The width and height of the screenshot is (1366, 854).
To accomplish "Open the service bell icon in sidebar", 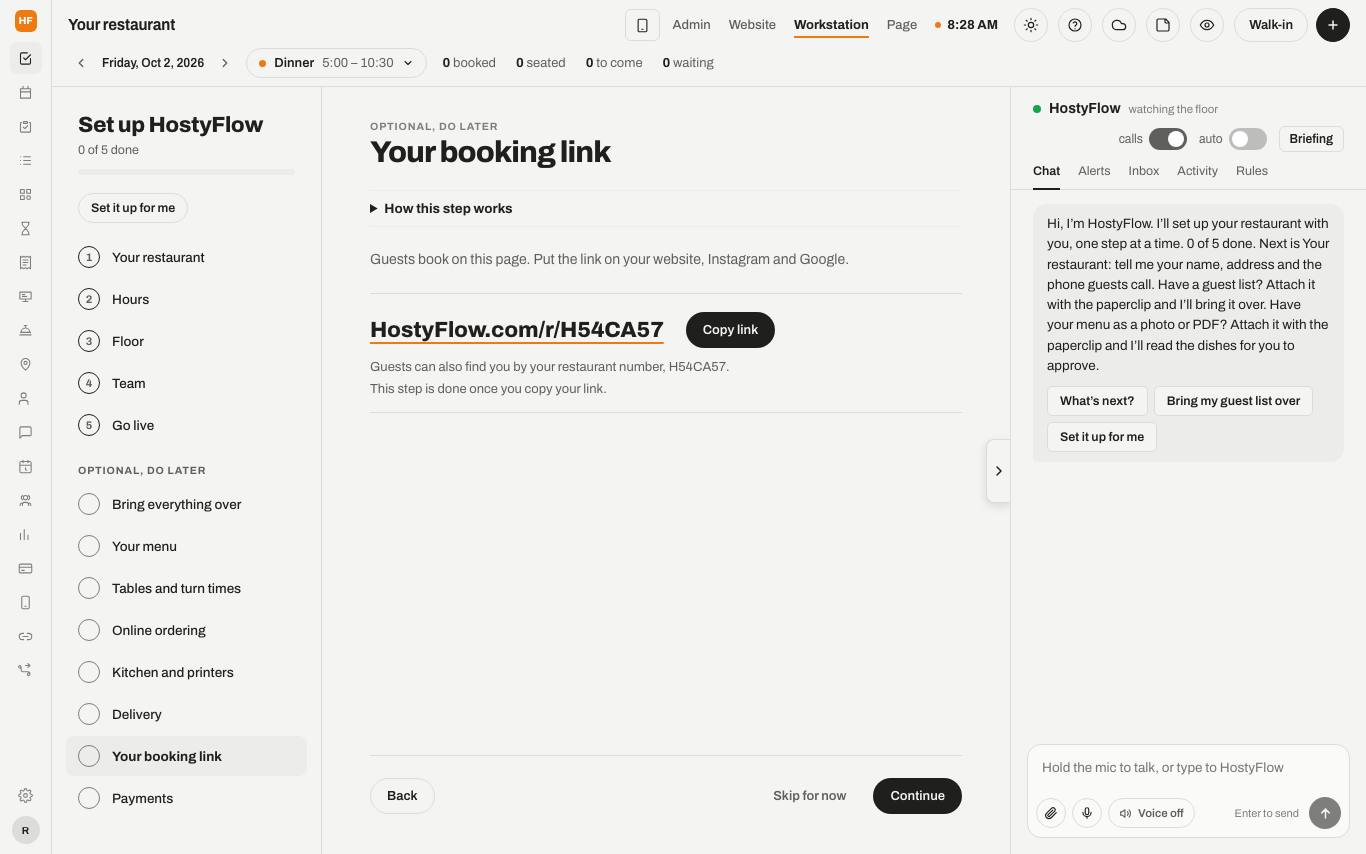I will pyautogui.click(x=26, y=331).
